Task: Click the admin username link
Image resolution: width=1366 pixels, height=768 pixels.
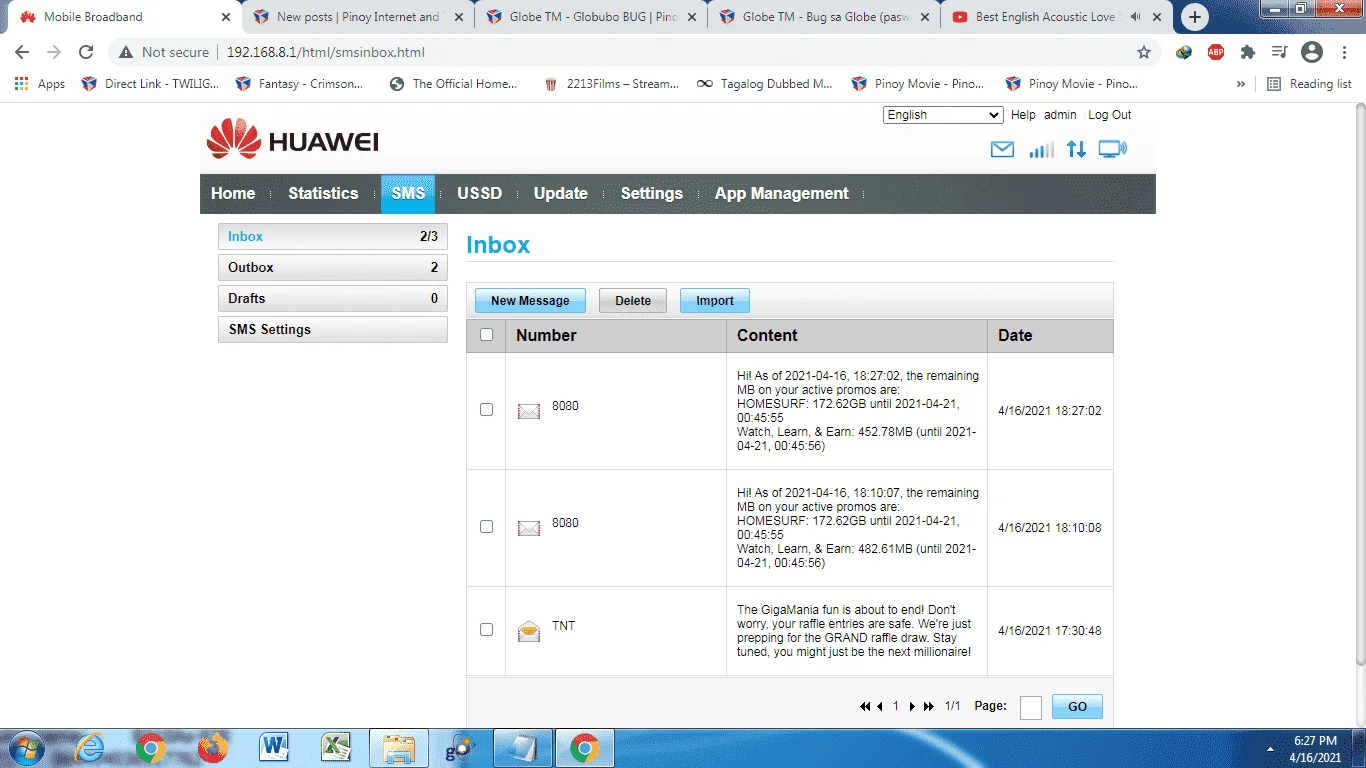Action: click(1060, 115)
